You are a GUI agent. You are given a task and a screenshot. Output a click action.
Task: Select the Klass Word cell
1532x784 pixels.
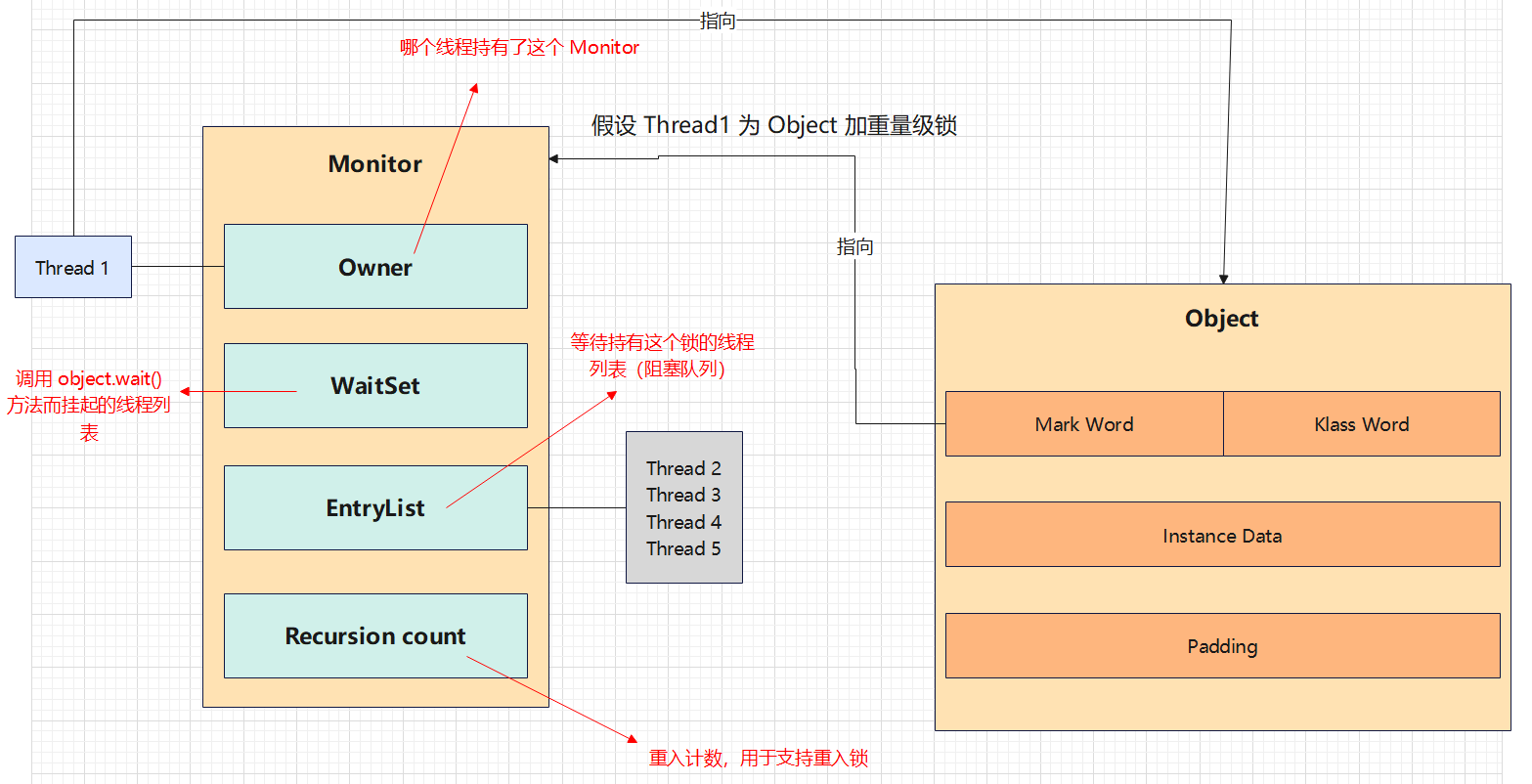[1361, 424]
